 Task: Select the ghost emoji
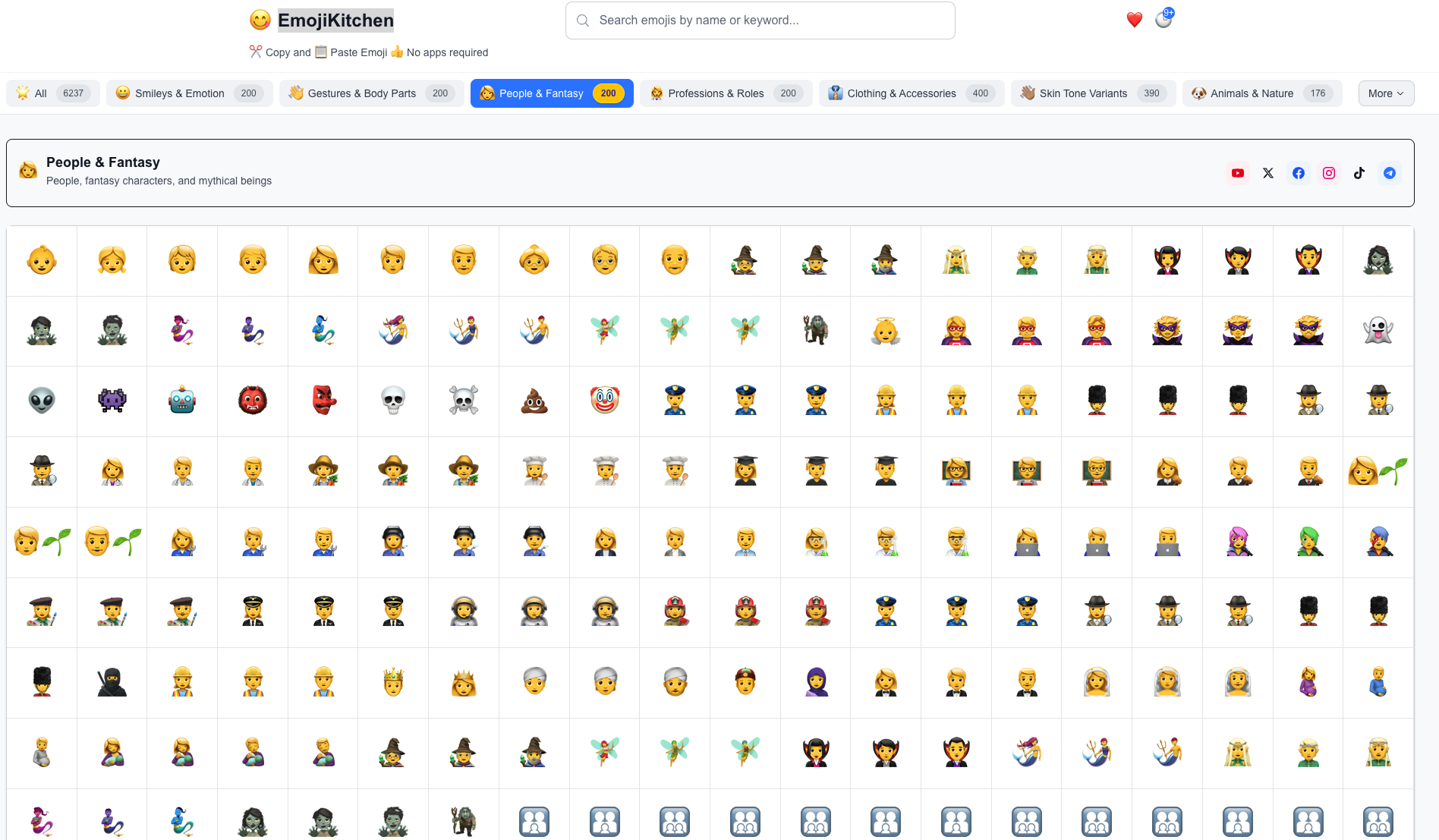[1378, 331]
